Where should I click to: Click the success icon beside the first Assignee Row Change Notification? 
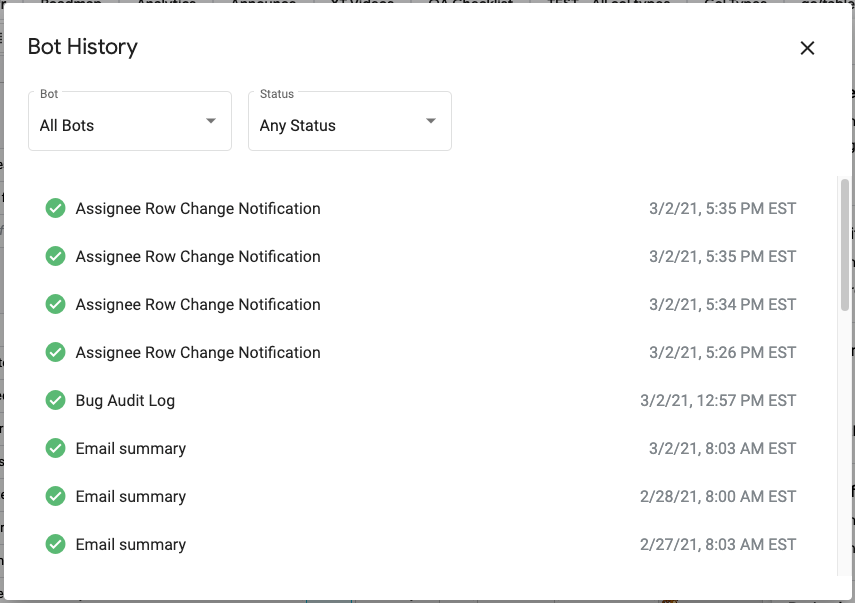coord(55,208)
